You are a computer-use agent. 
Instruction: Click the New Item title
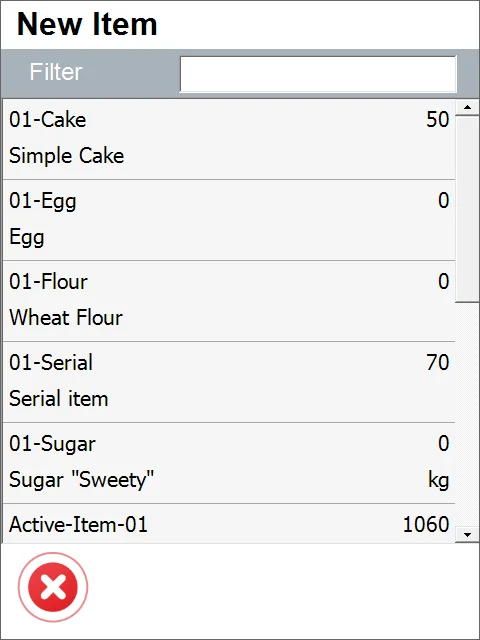tap(87, 24)
